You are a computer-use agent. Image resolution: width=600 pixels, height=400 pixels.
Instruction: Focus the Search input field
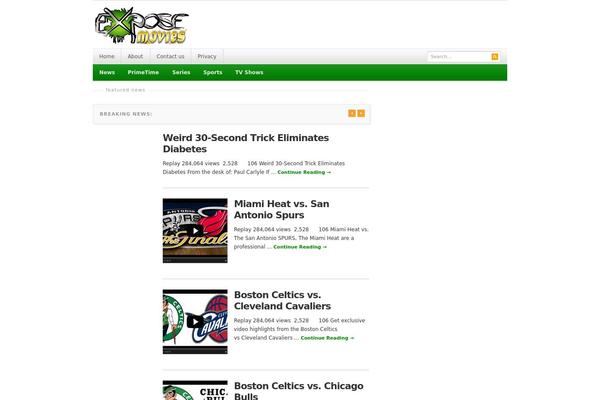tap(459, 57)
